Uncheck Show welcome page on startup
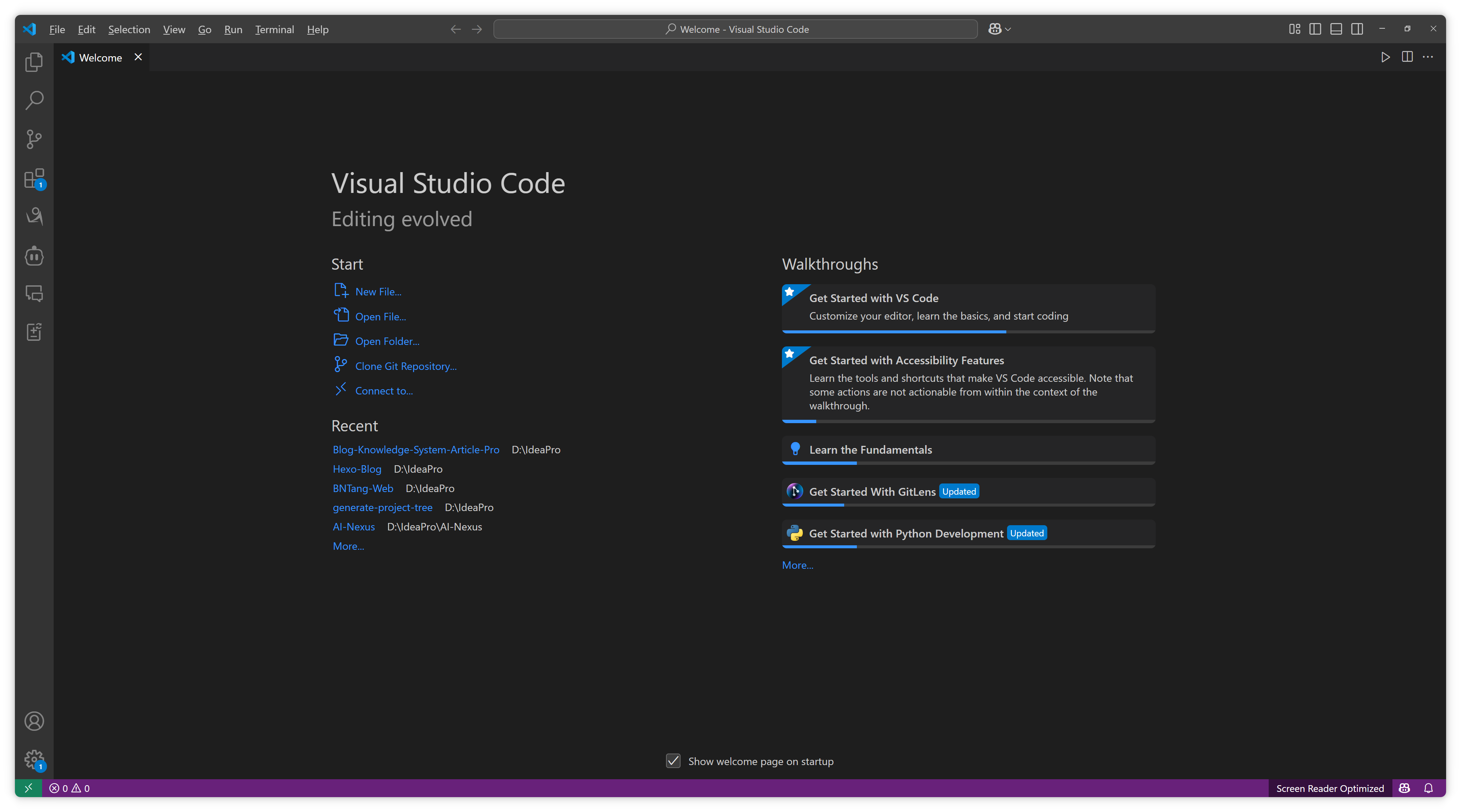 [673, 761]
